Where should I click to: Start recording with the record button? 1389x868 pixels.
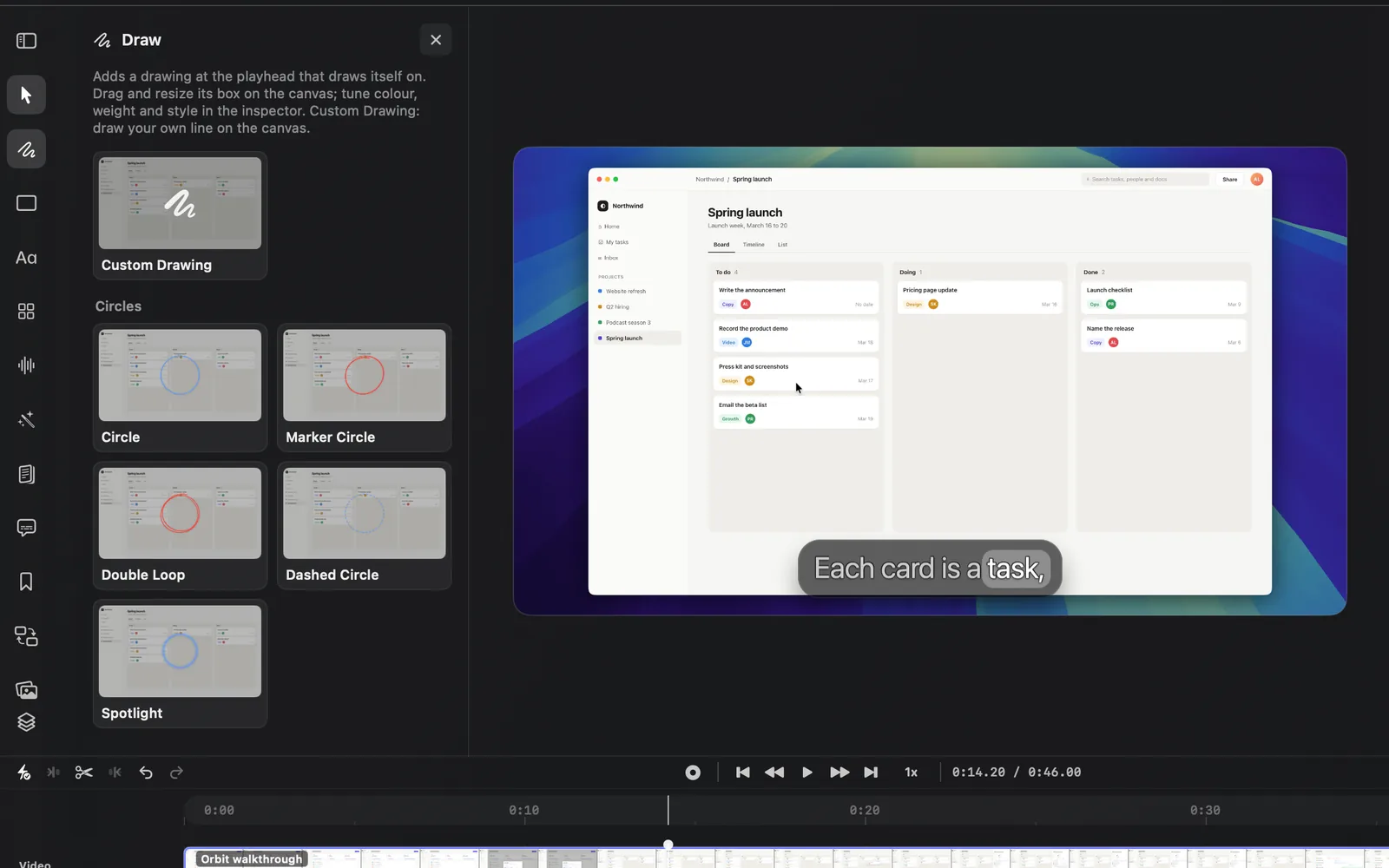point(693,773)
